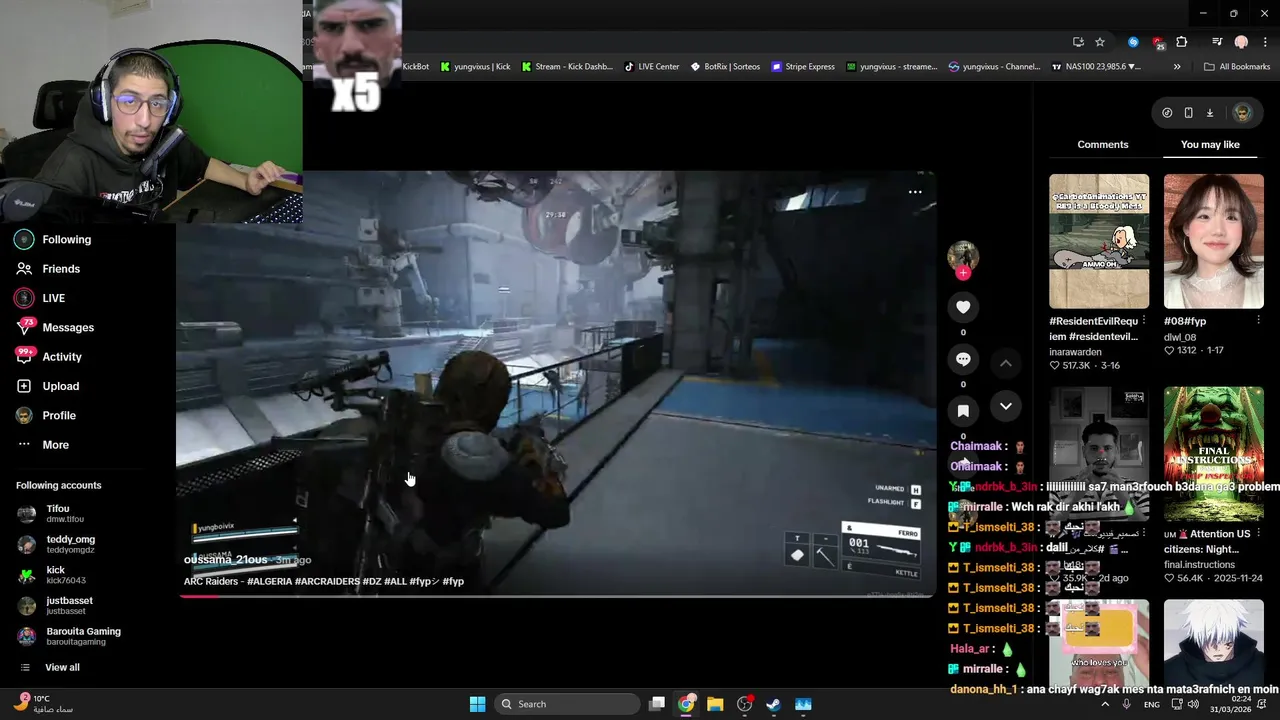1280x720 pixels.
Task: Bookmark this page with the star icon
Action: (x=1100, y=42)
